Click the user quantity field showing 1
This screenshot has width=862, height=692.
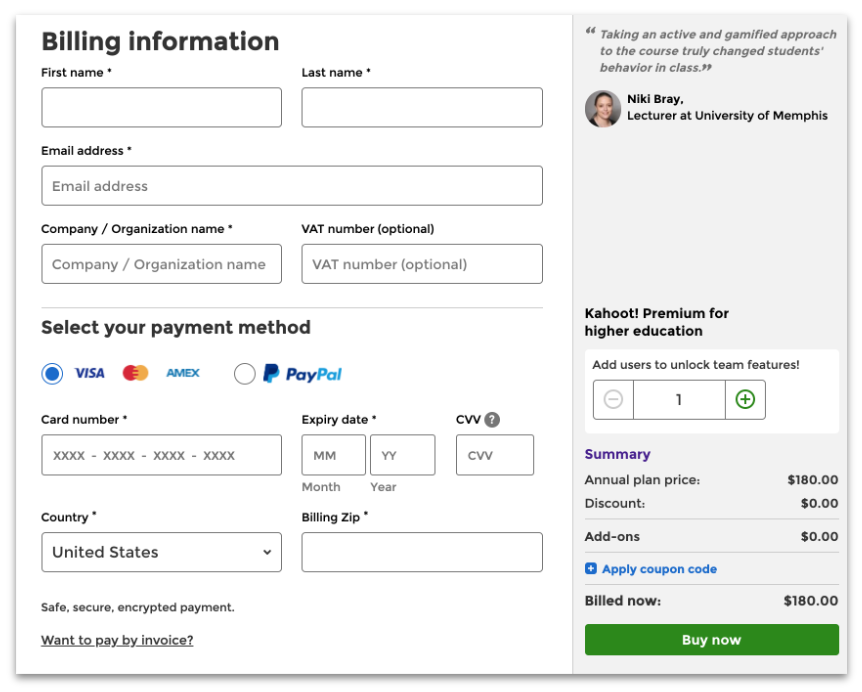click(679, 400)
